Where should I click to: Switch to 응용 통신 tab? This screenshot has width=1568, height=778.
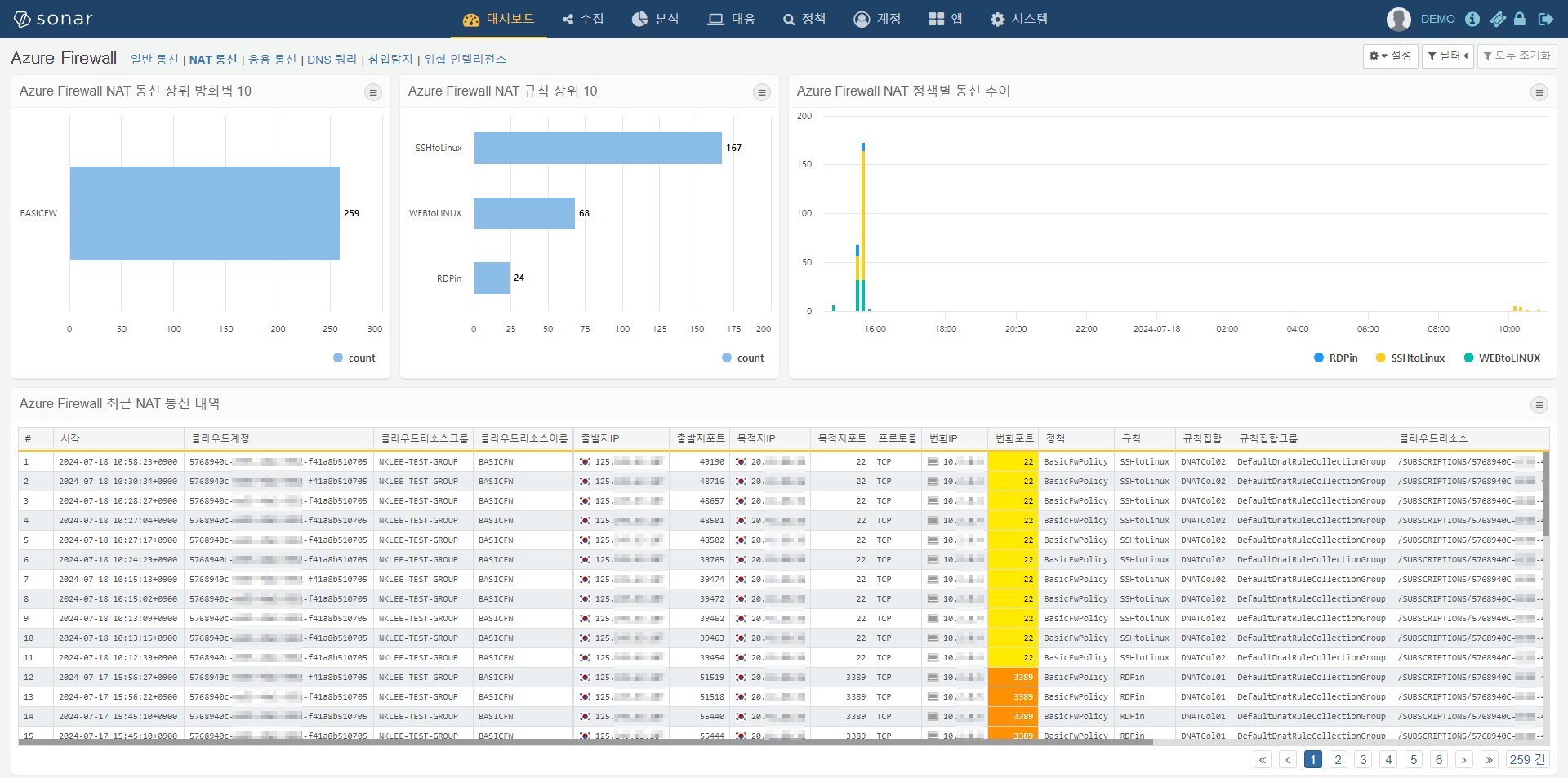[x=272, y=60]
